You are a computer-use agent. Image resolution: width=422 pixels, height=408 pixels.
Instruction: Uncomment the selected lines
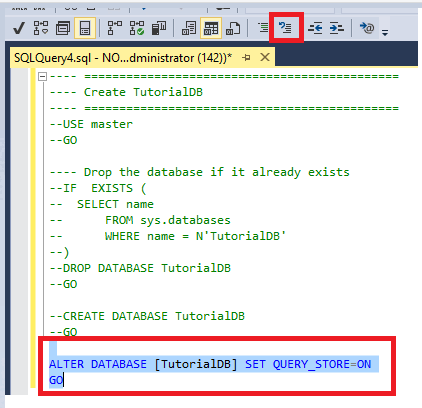click(x=286, y=28)
